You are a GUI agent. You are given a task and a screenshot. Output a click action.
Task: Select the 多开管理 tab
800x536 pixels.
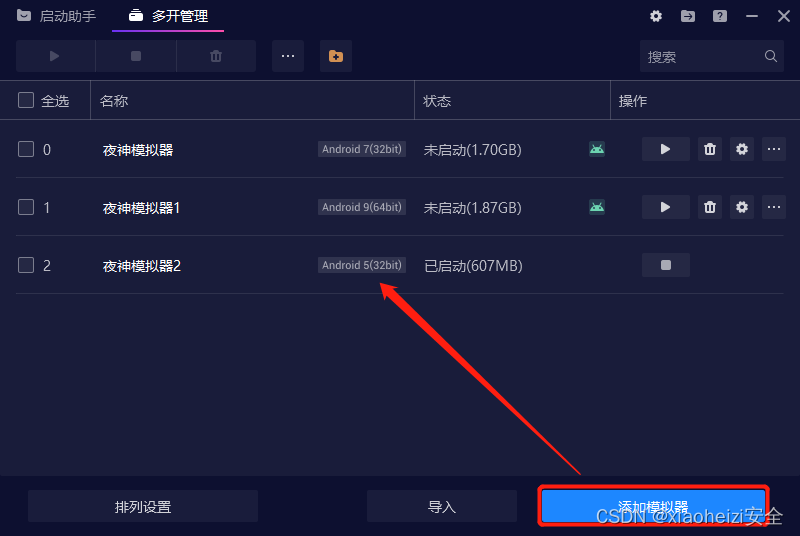point(168,16)
